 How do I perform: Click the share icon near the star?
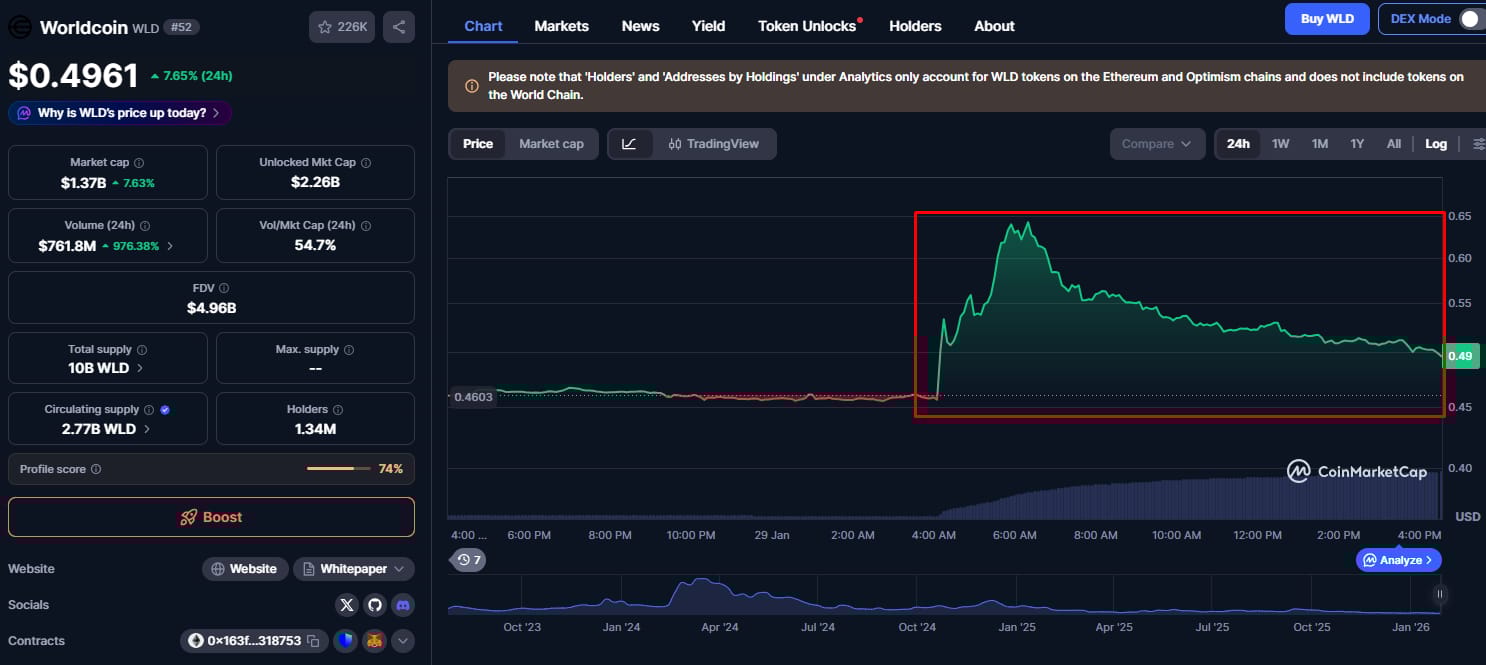[399, 27]
